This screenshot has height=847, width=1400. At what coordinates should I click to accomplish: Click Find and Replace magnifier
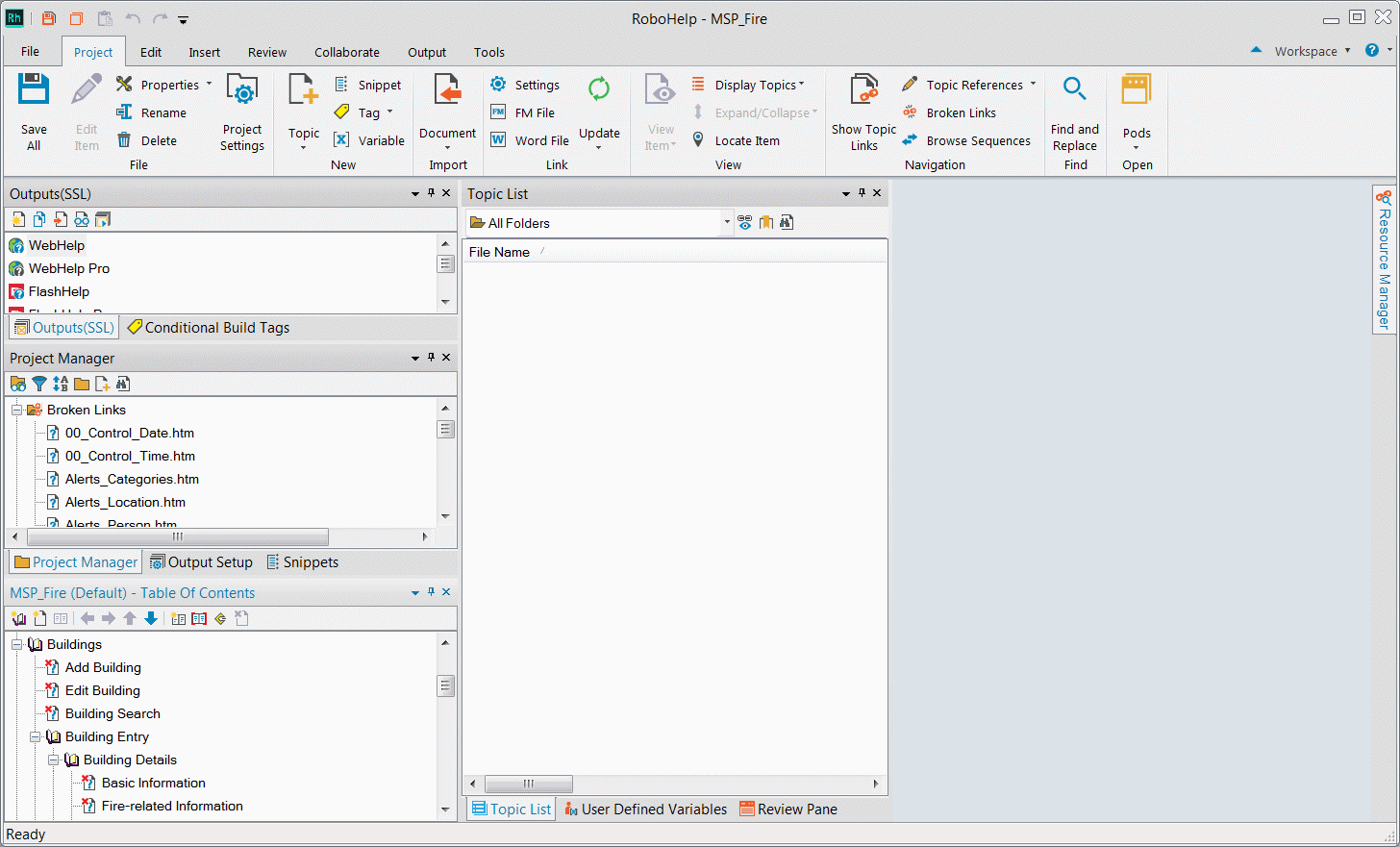coord(1074,89)
